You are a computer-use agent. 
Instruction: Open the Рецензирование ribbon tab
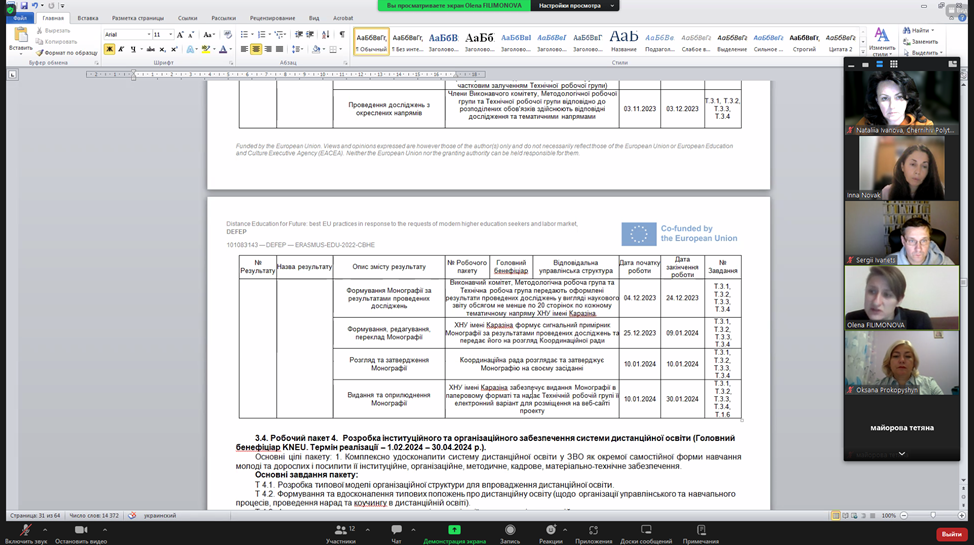pyautogui.click(x=272, y=18)
